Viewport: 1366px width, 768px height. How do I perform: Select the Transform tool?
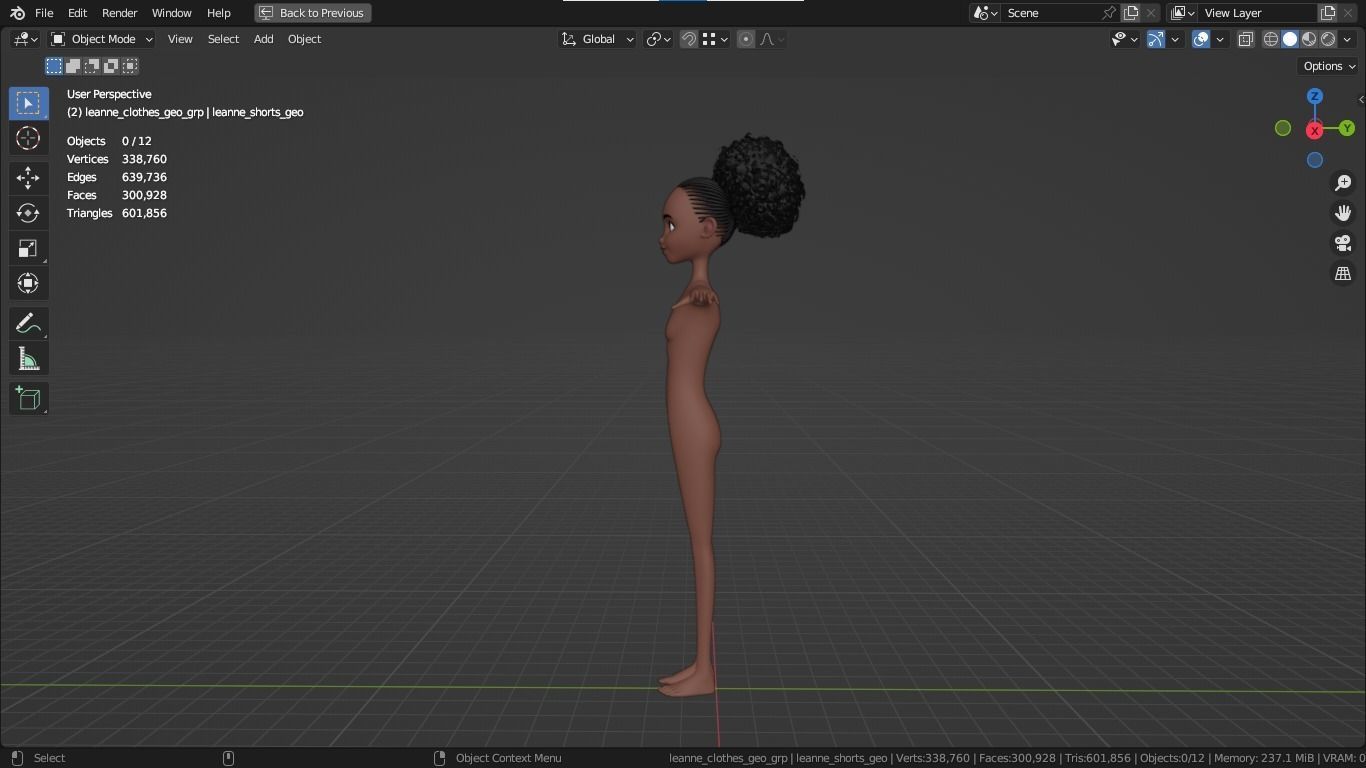pos(28,283)
